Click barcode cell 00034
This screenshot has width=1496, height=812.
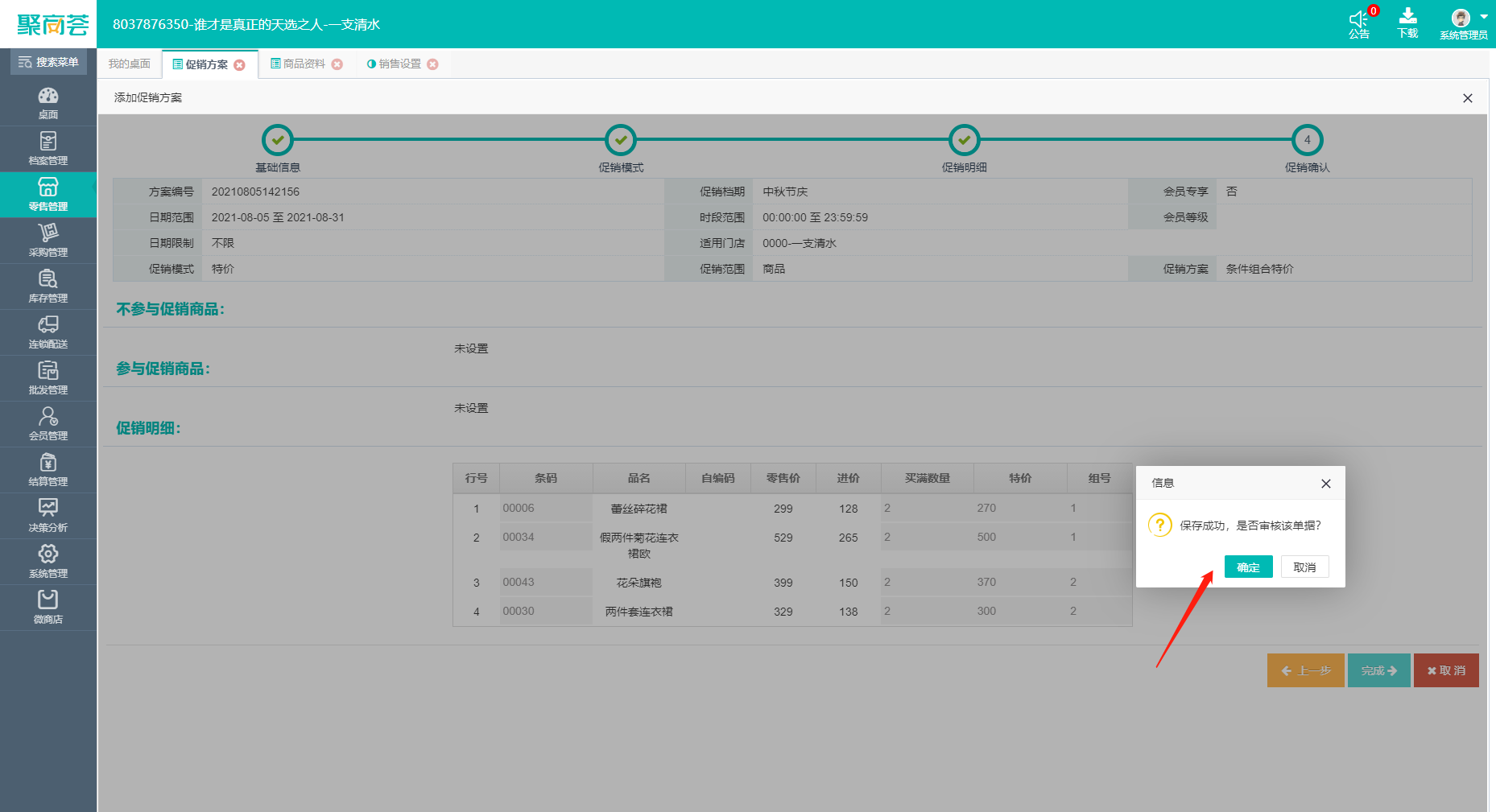[546, 537]
